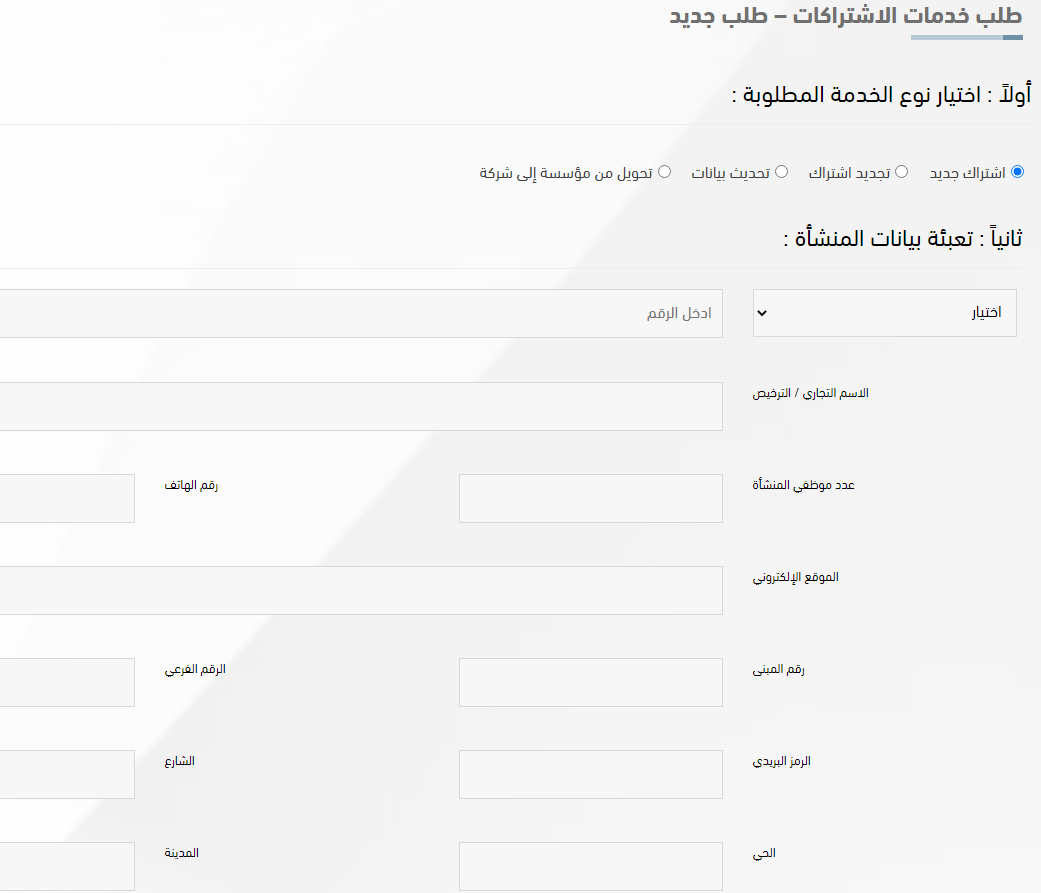Focus the رقم الهاتف input field
Screen dimensions: 1041x893
67,498
